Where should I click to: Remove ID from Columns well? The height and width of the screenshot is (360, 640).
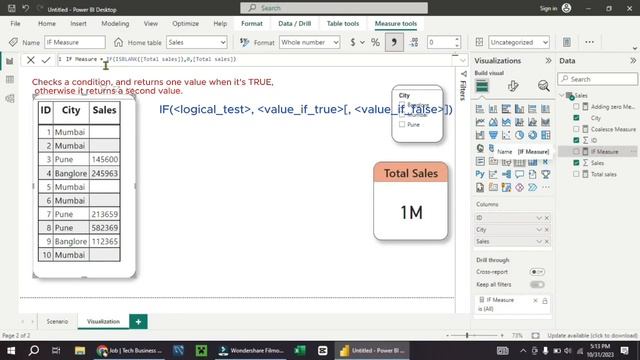click(547, 218)
